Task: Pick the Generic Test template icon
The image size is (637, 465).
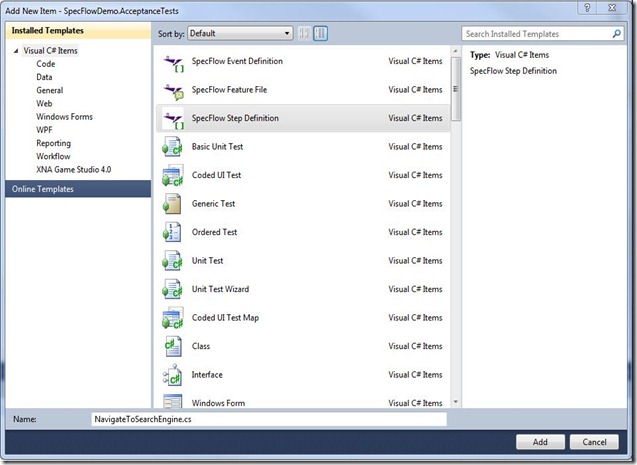Action: tap(173, 204)
